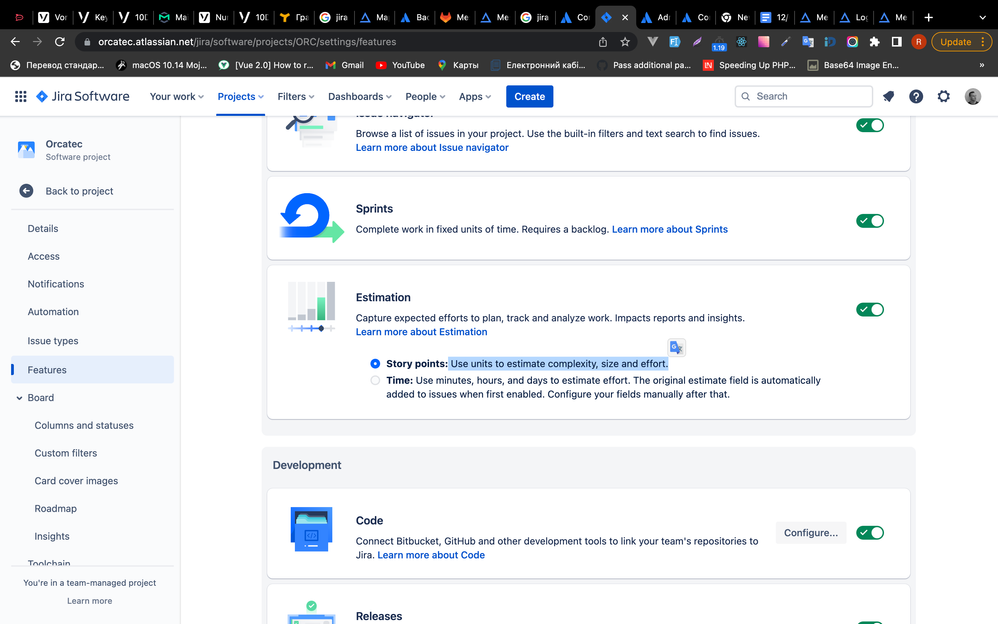
Task: Open the browser extensions puzzle icon
Action: coord(875,41)
